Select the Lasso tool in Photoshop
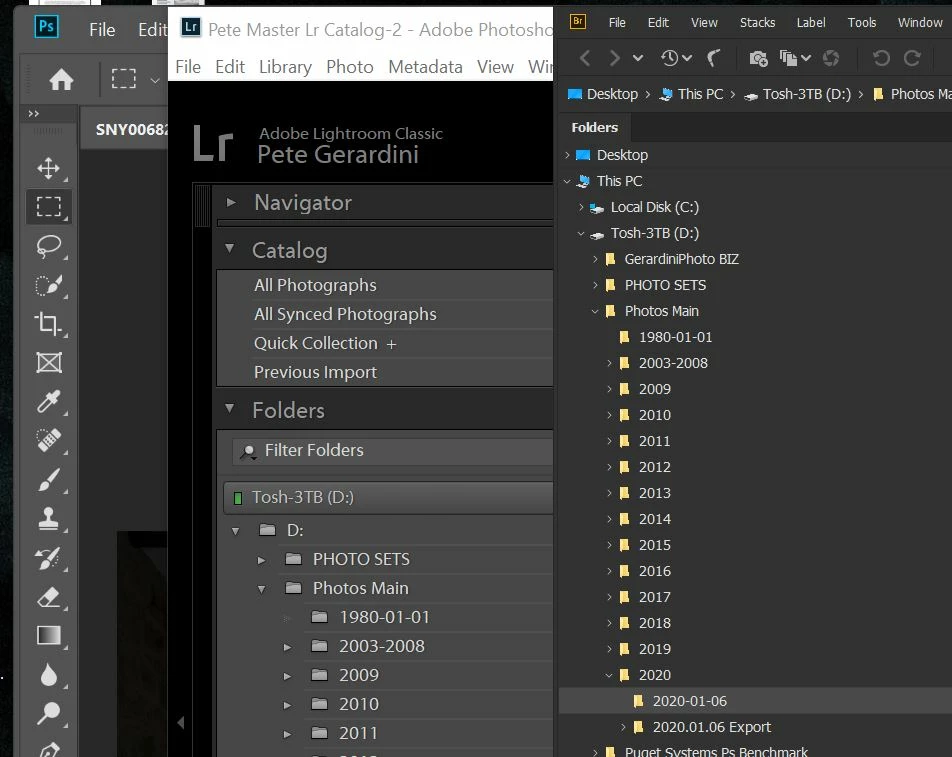Viewport: 952px width, 757px height. point(49,246)
